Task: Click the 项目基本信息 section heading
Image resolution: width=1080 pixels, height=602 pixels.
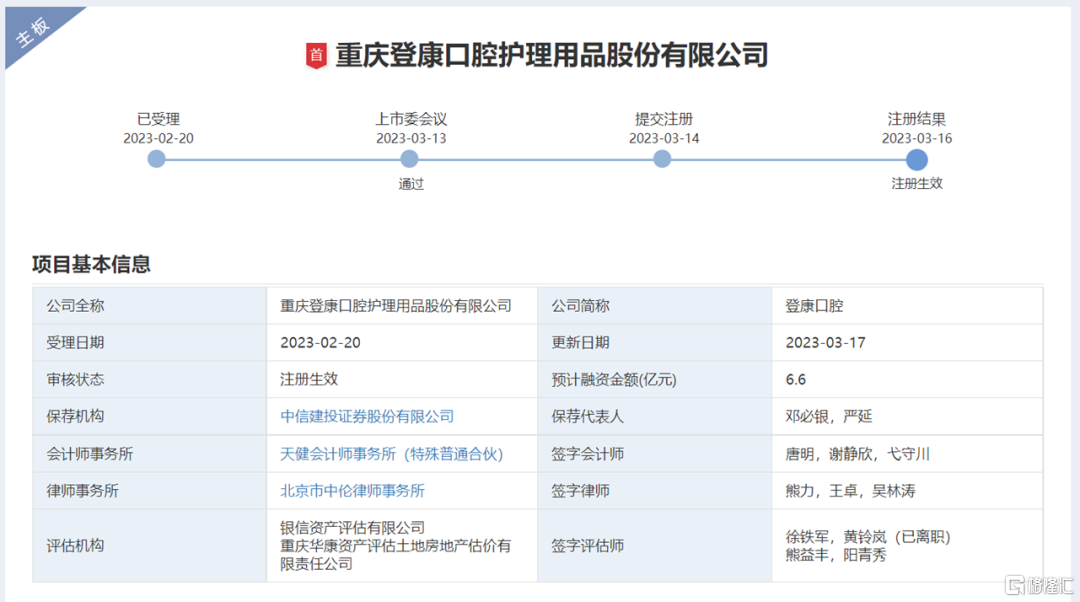Action: pos(91,264)
